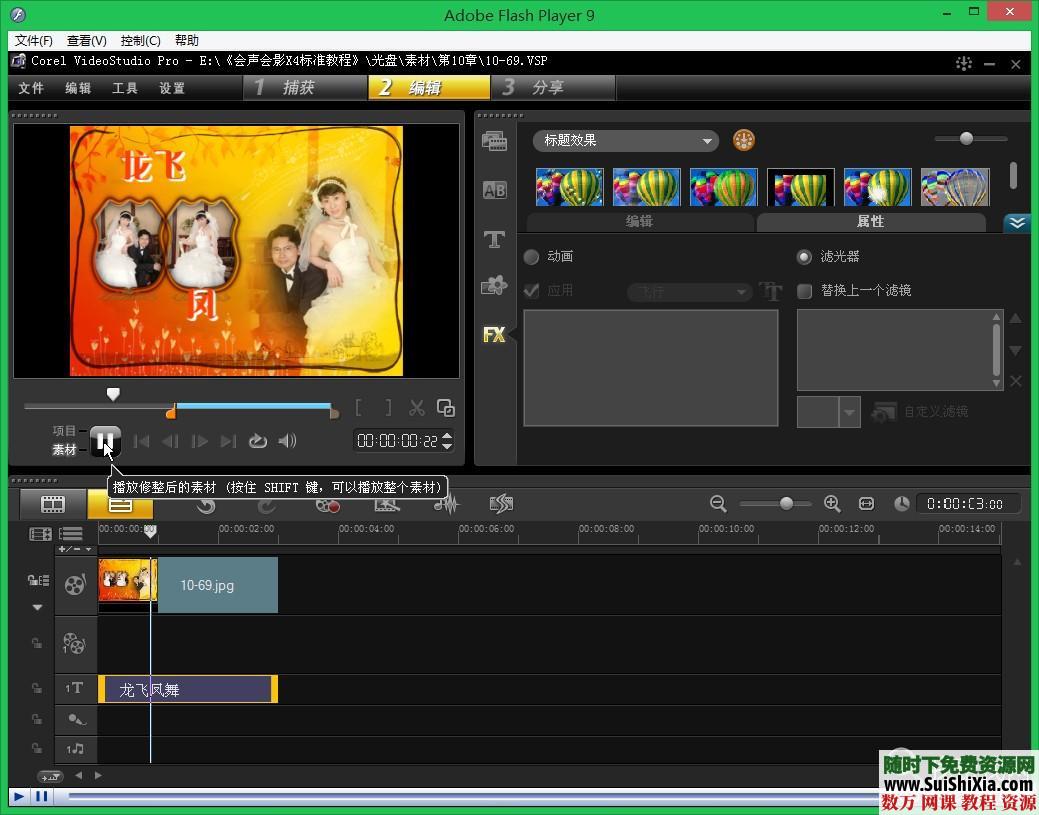Click the 10-69.jpg clip on timeline
The width and height of the screenshot is (1039, 815).
(x=208, y=585)
